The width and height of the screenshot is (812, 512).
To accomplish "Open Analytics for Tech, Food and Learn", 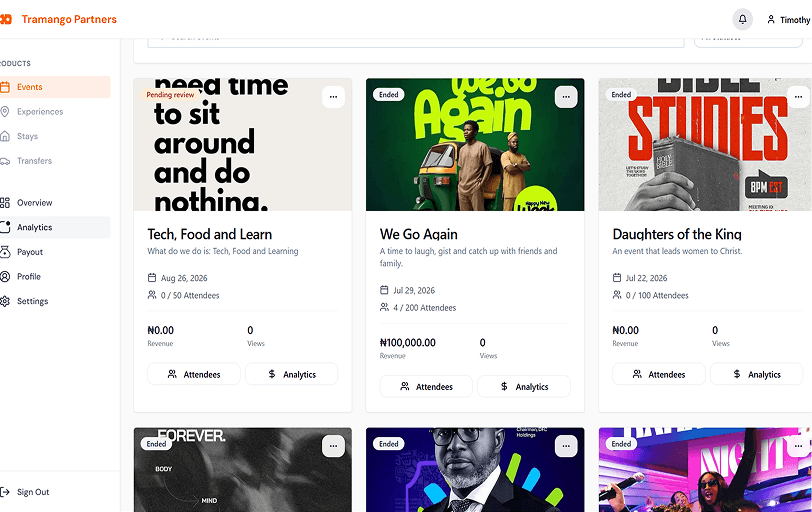I will pyautogui.click(x=292, y=374).
